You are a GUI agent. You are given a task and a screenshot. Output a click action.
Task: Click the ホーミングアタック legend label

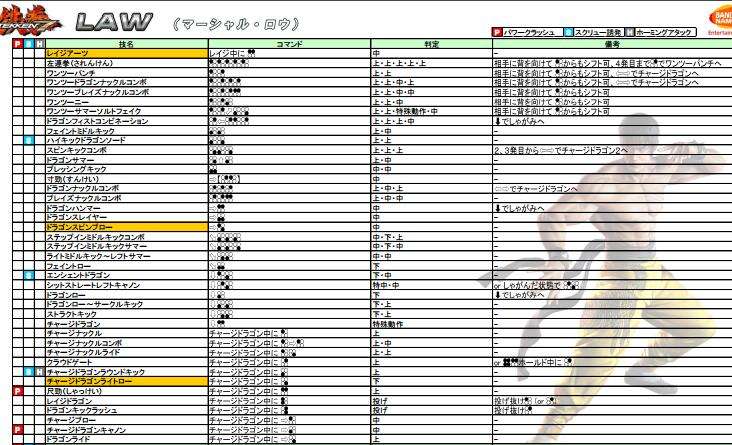663,32
